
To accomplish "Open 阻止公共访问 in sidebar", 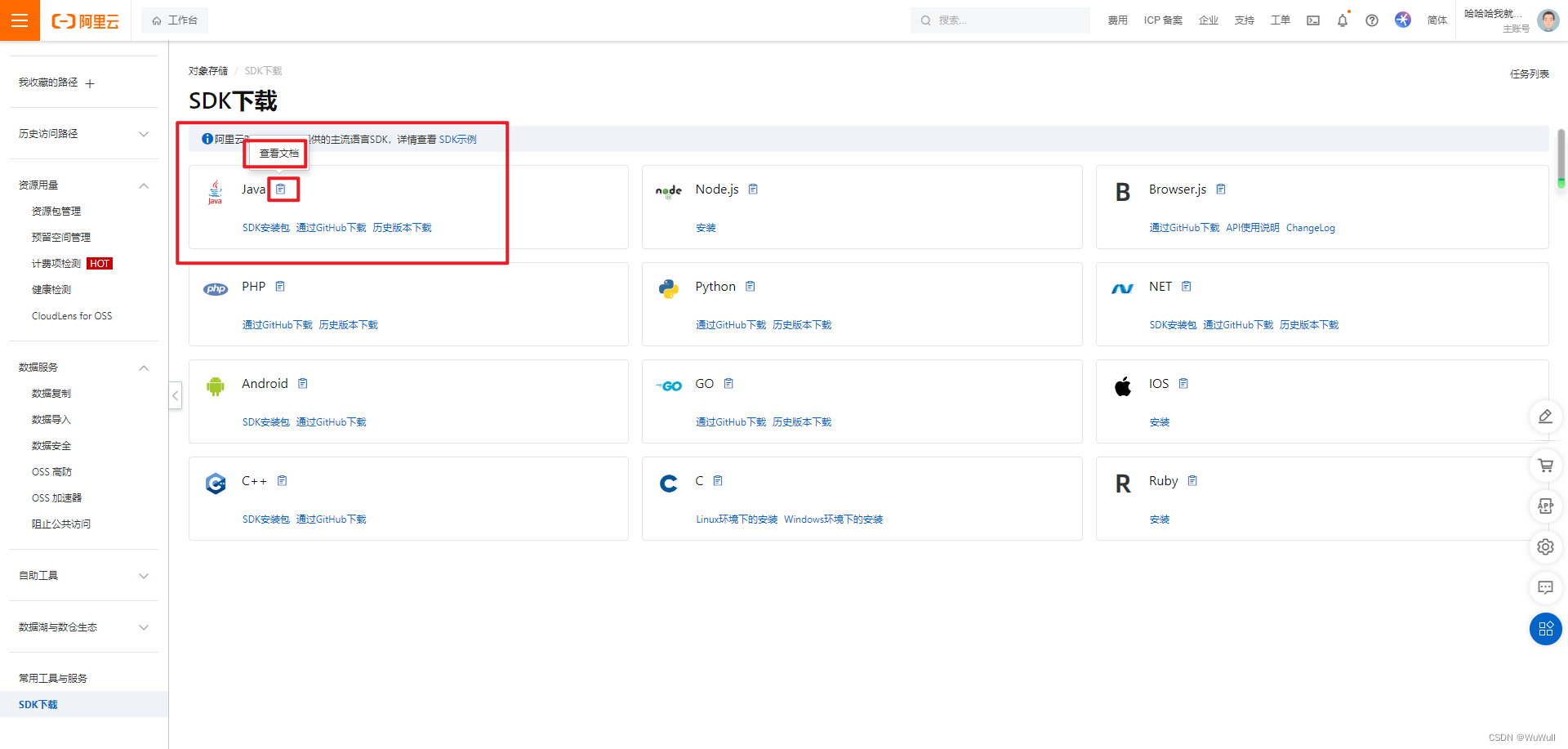I will pos(61,524).
